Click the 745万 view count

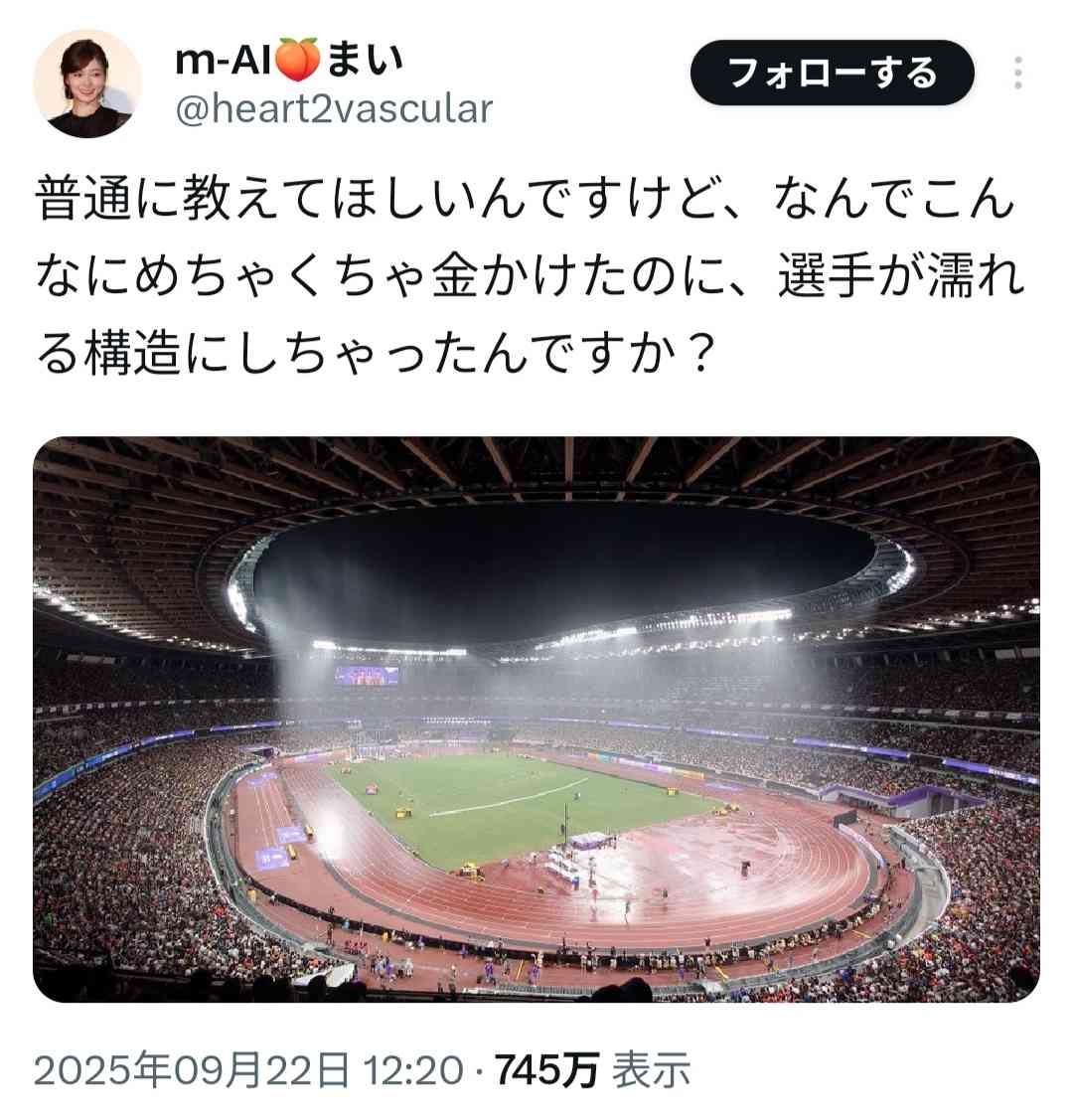[x=546, y=1070]
